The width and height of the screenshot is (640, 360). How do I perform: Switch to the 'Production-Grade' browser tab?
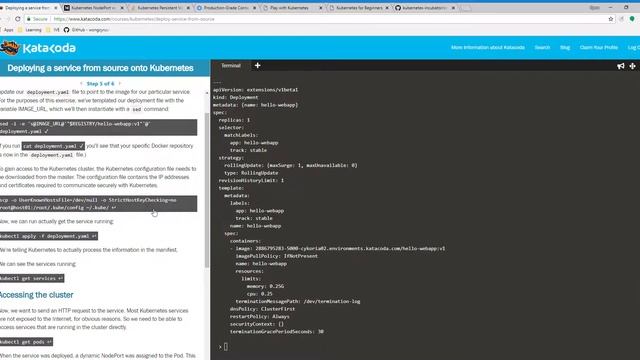[x=226, y=8]
